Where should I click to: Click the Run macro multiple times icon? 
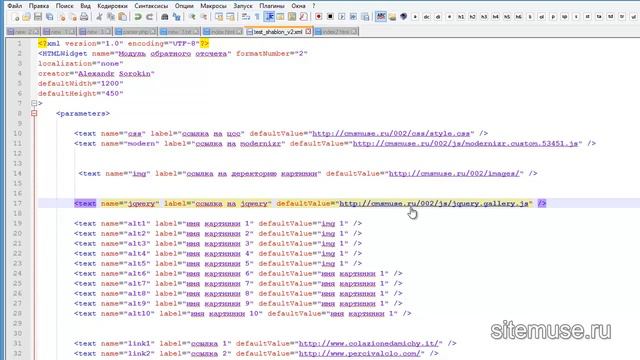point(353,17)
